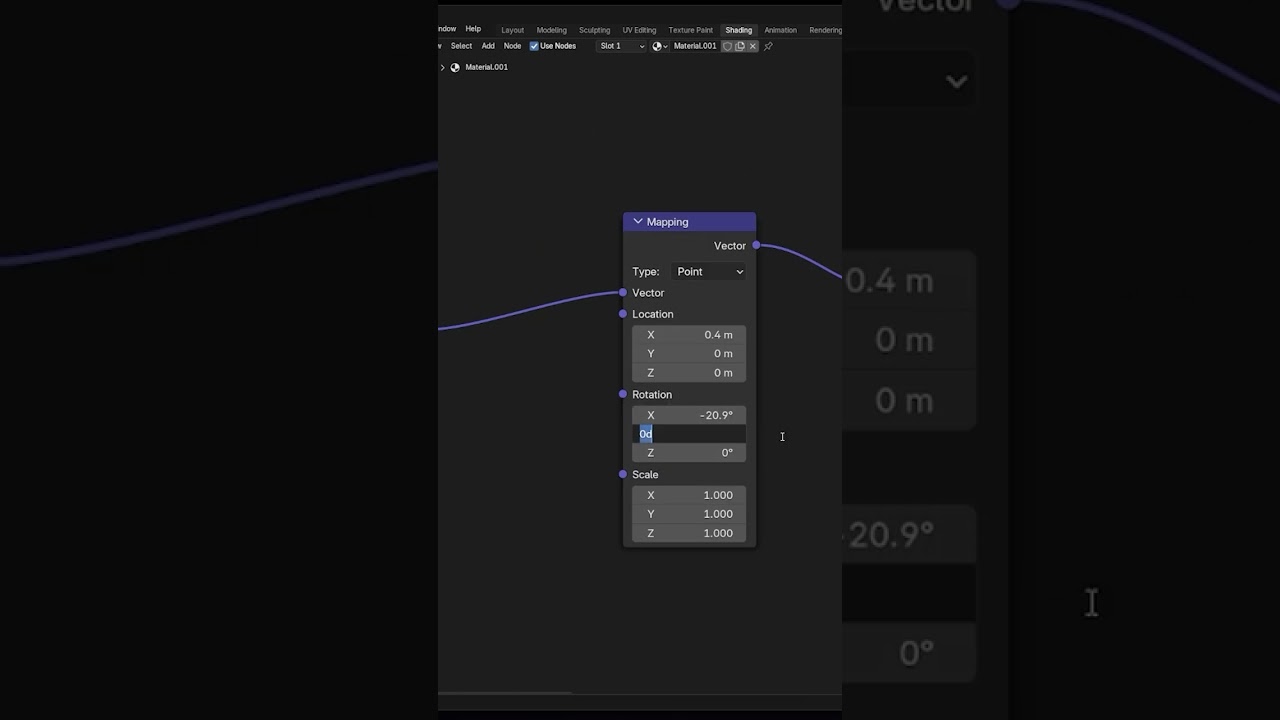Open the Slot 1 dropdown

pyautogui.click(x=621, y=46)
